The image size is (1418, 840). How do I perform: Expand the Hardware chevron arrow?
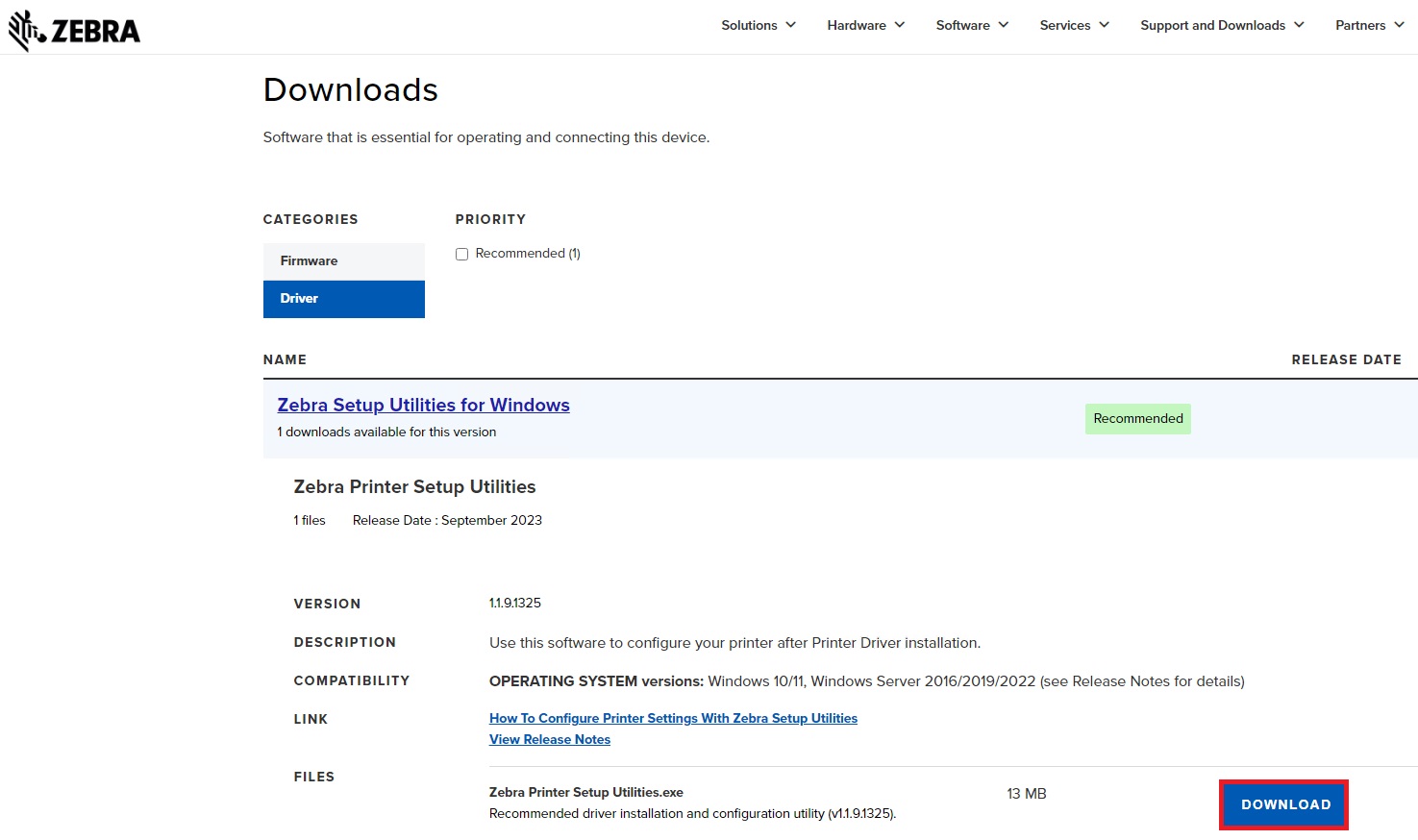[899, 25]
